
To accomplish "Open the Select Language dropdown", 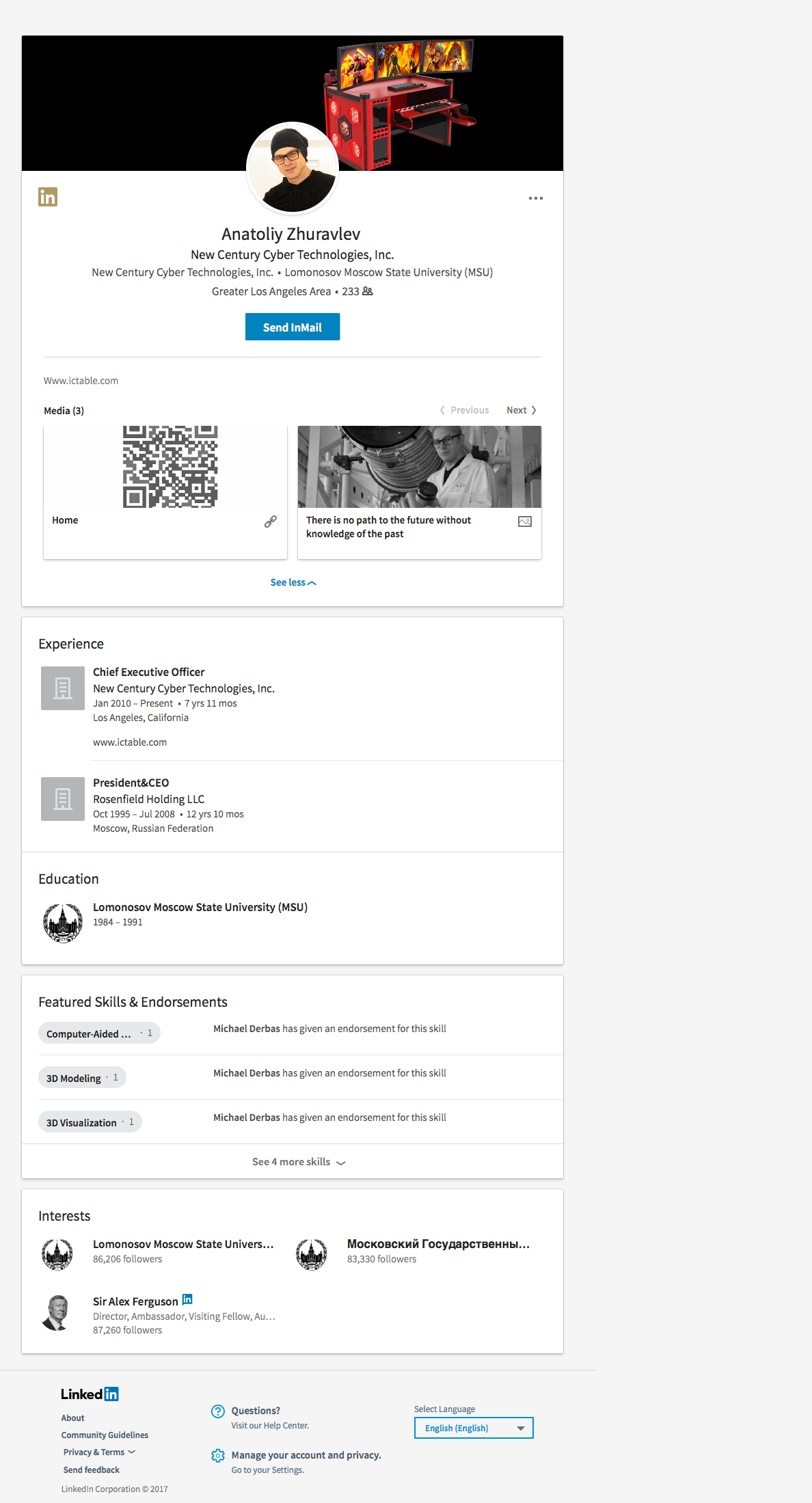I will 474,1428.
